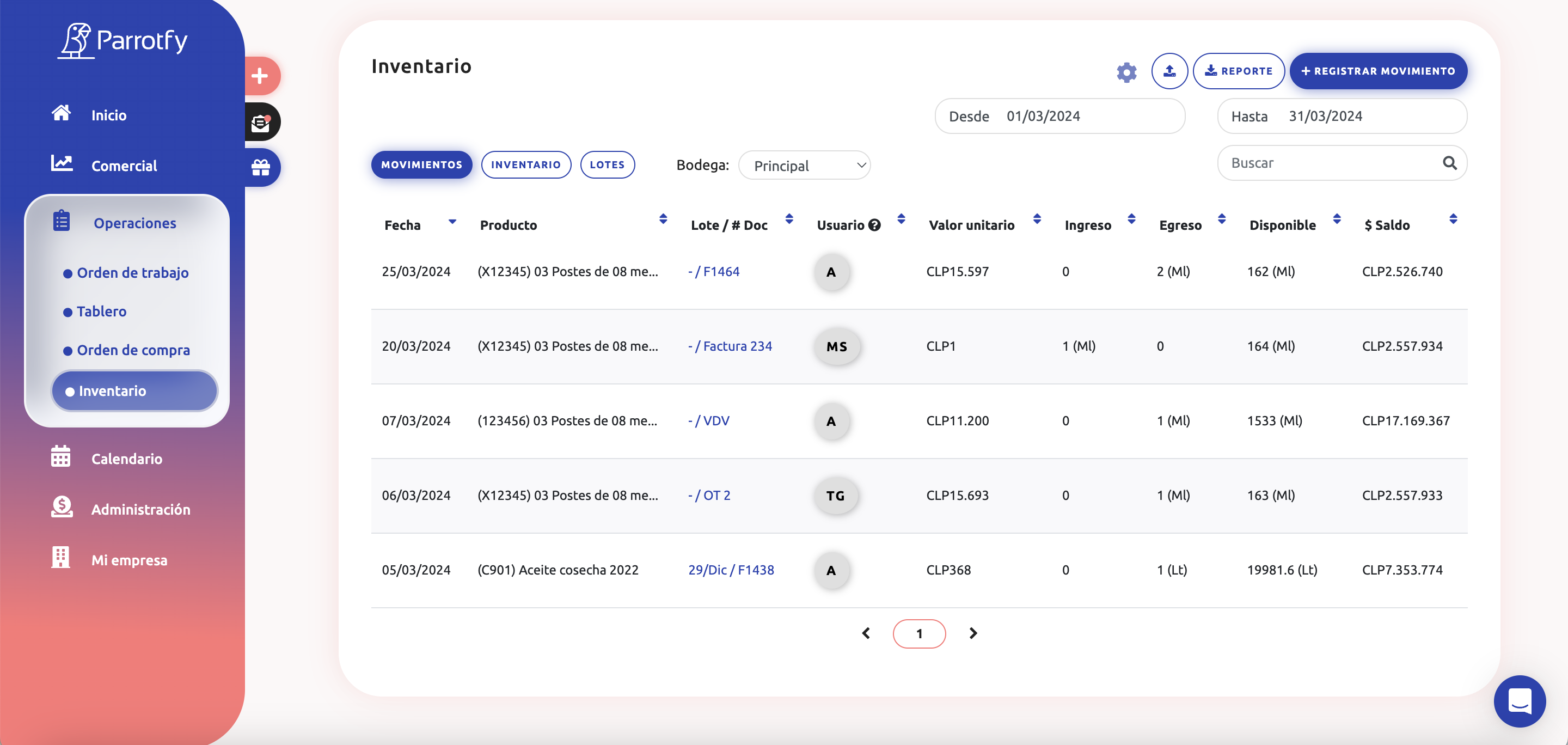
Task: Click the Operaciones clipboard icon
Action: 62,221
